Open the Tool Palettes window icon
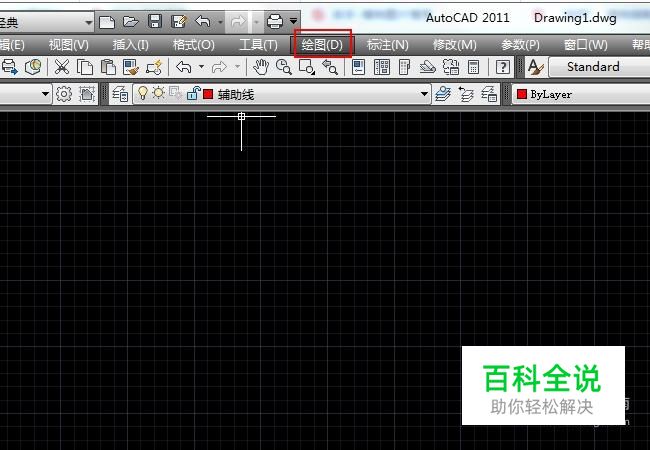The height and width of the screenshot is (450, 650). click(x=405, y=67)
